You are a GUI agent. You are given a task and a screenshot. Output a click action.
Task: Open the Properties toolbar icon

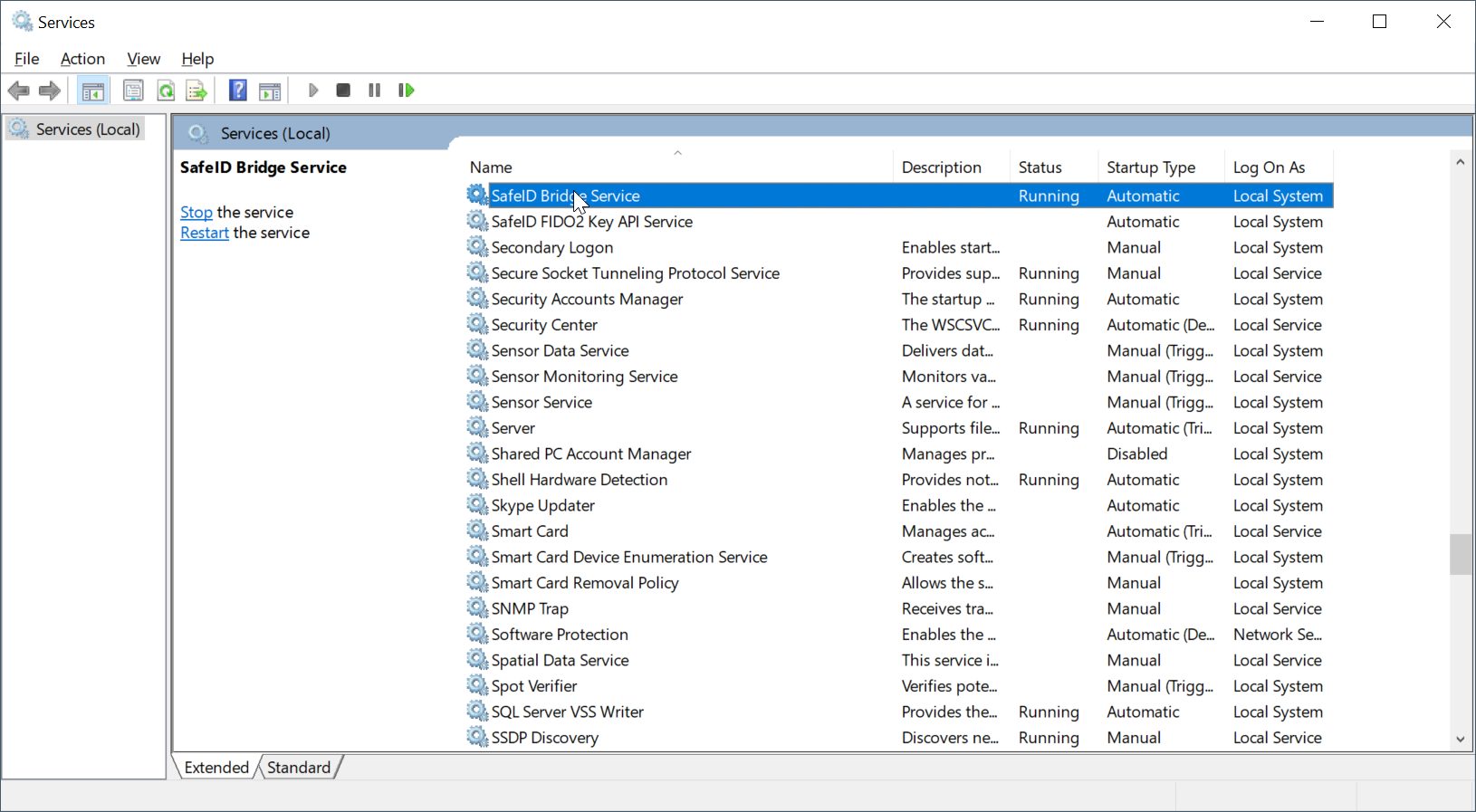(133, 91)
